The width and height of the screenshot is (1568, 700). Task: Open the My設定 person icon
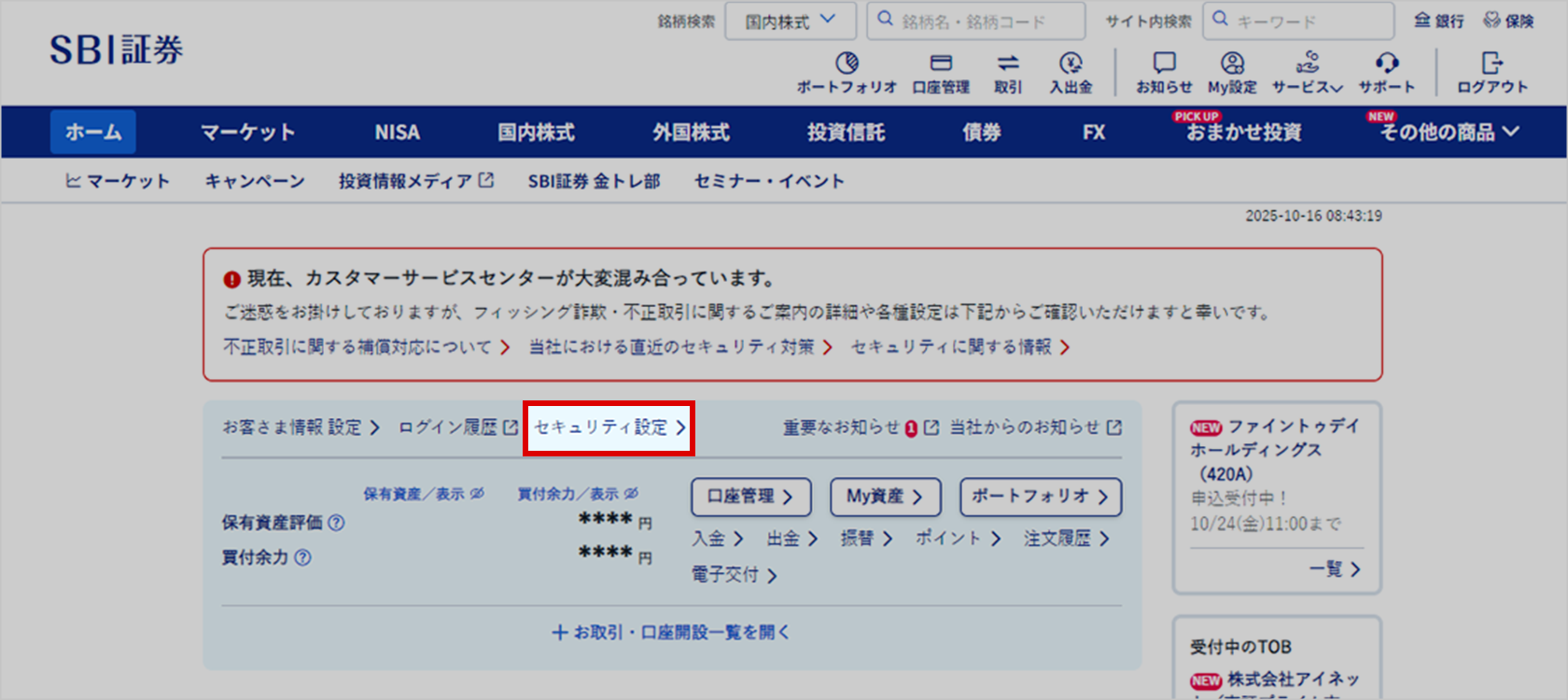(x=1232, y=63)
